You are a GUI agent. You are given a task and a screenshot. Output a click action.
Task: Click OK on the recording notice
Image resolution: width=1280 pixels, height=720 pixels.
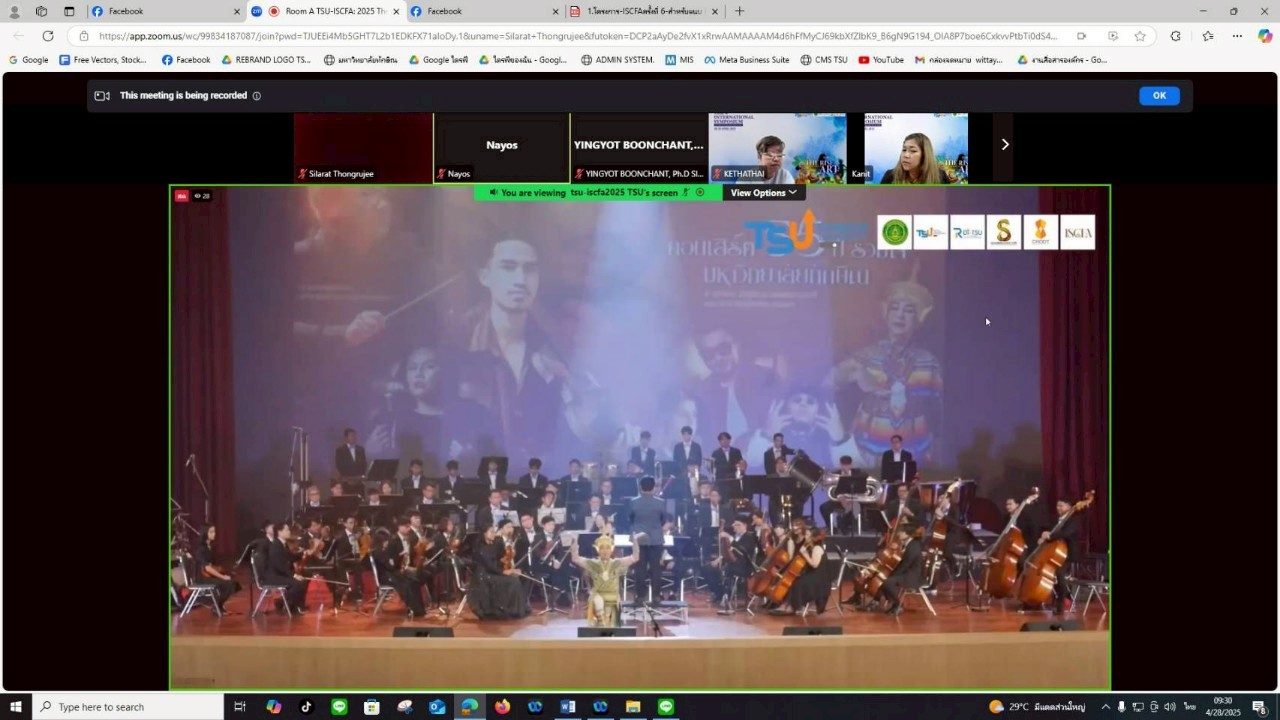point(1159,96)
